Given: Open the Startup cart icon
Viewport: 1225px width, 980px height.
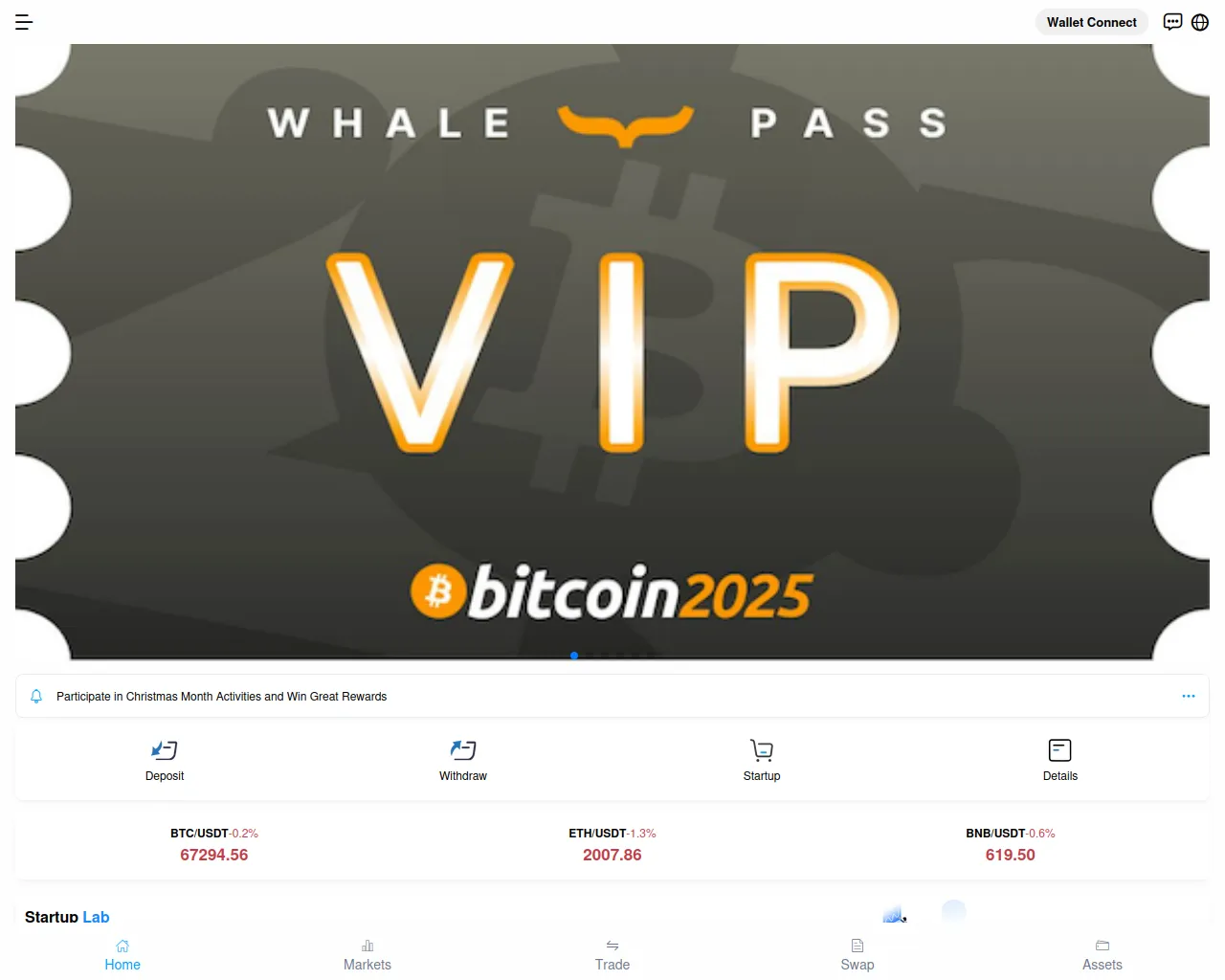Looking at the screenshot, I should point(762,750).
